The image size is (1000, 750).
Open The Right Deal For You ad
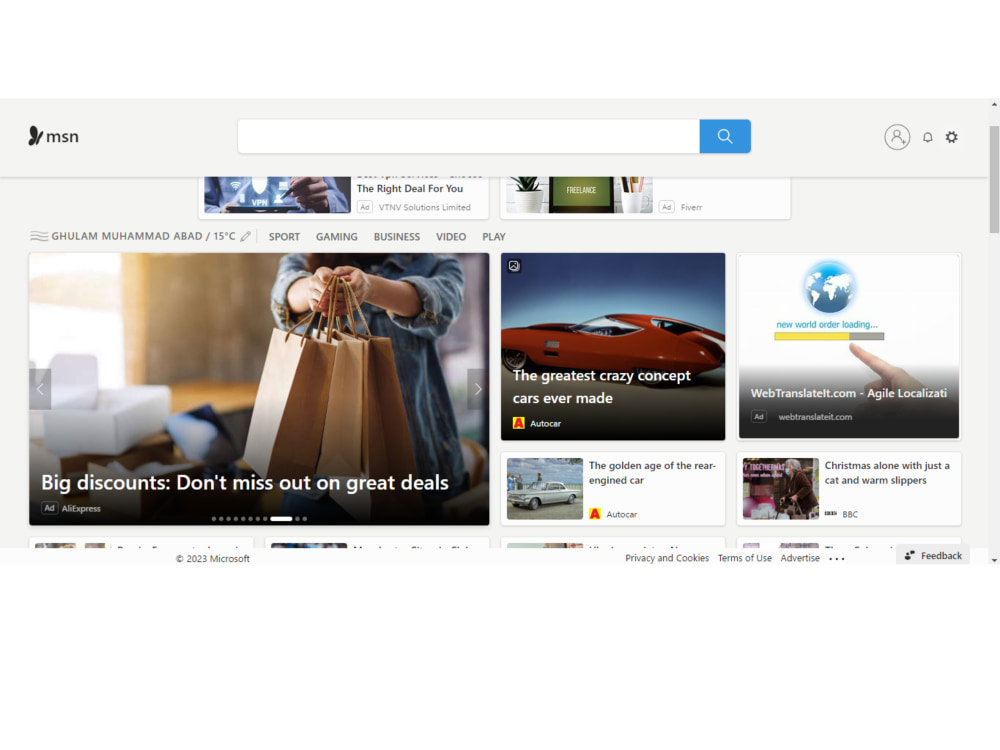409,189
